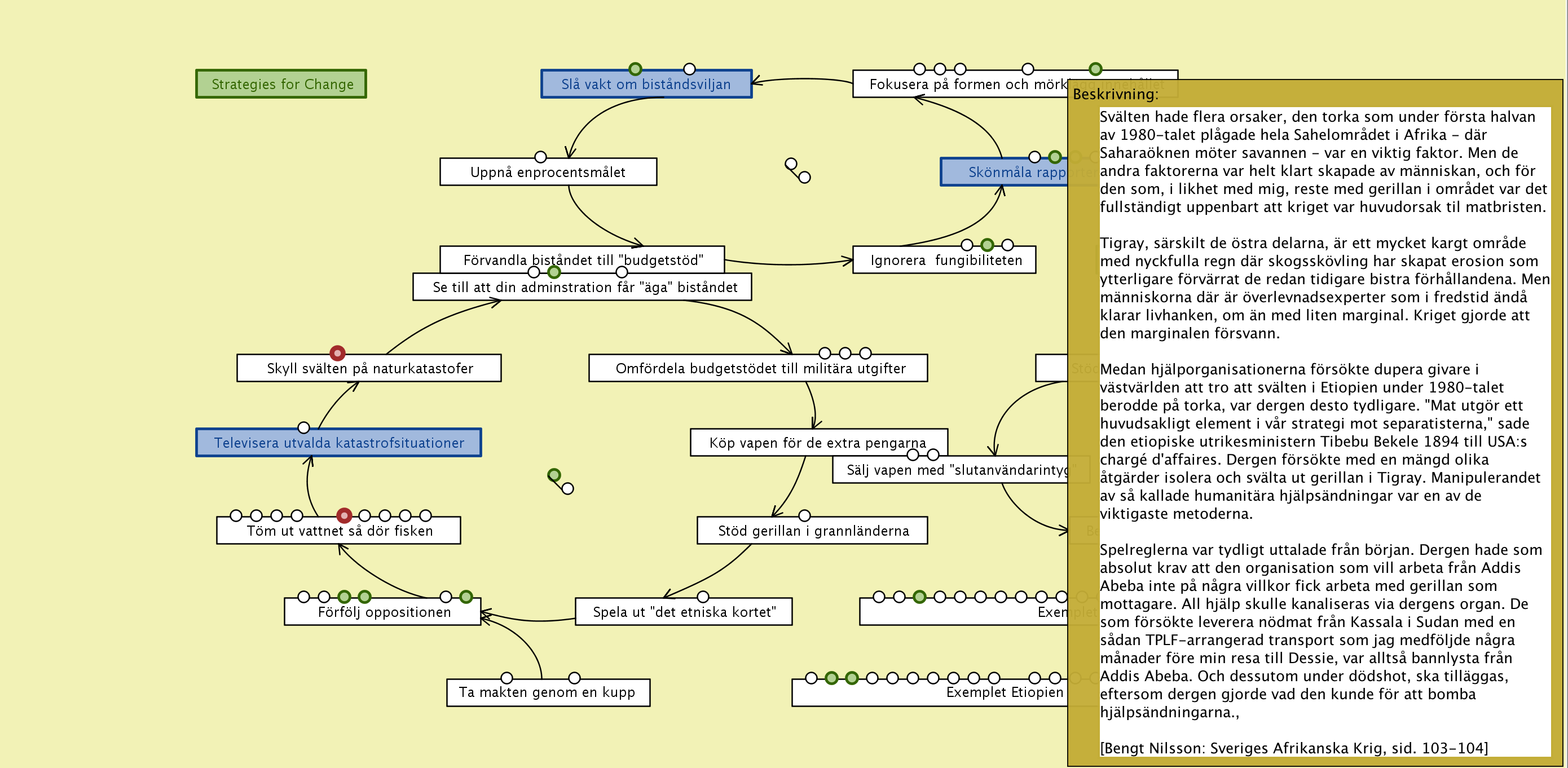Image resolution: width=1568 pixels, height=768 pixels.
Task: Click the white marker above Televisera utvalda katastrofsituationer
Action: [303, 427]
